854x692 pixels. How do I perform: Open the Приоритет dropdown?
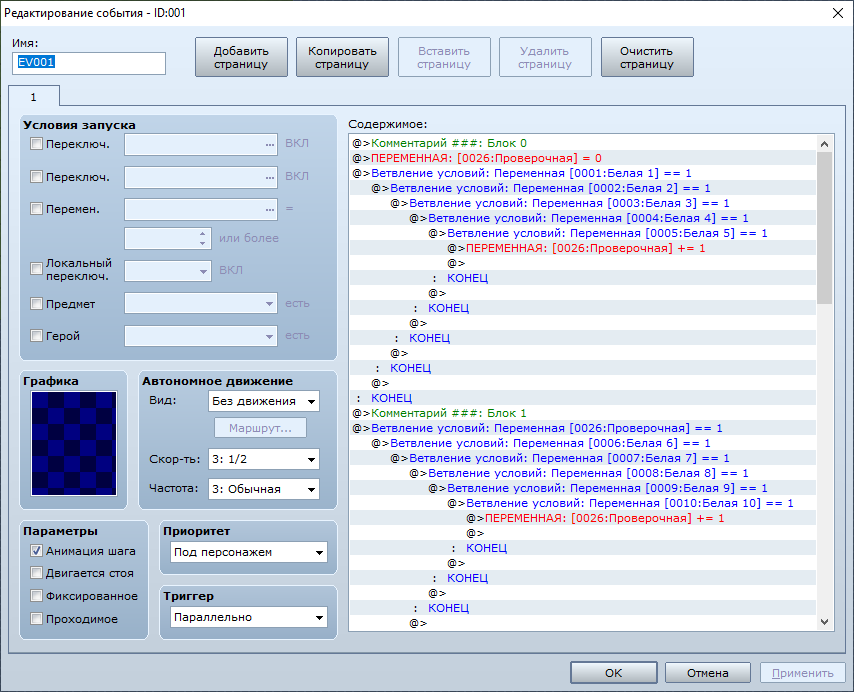click(x=249, y=552)
